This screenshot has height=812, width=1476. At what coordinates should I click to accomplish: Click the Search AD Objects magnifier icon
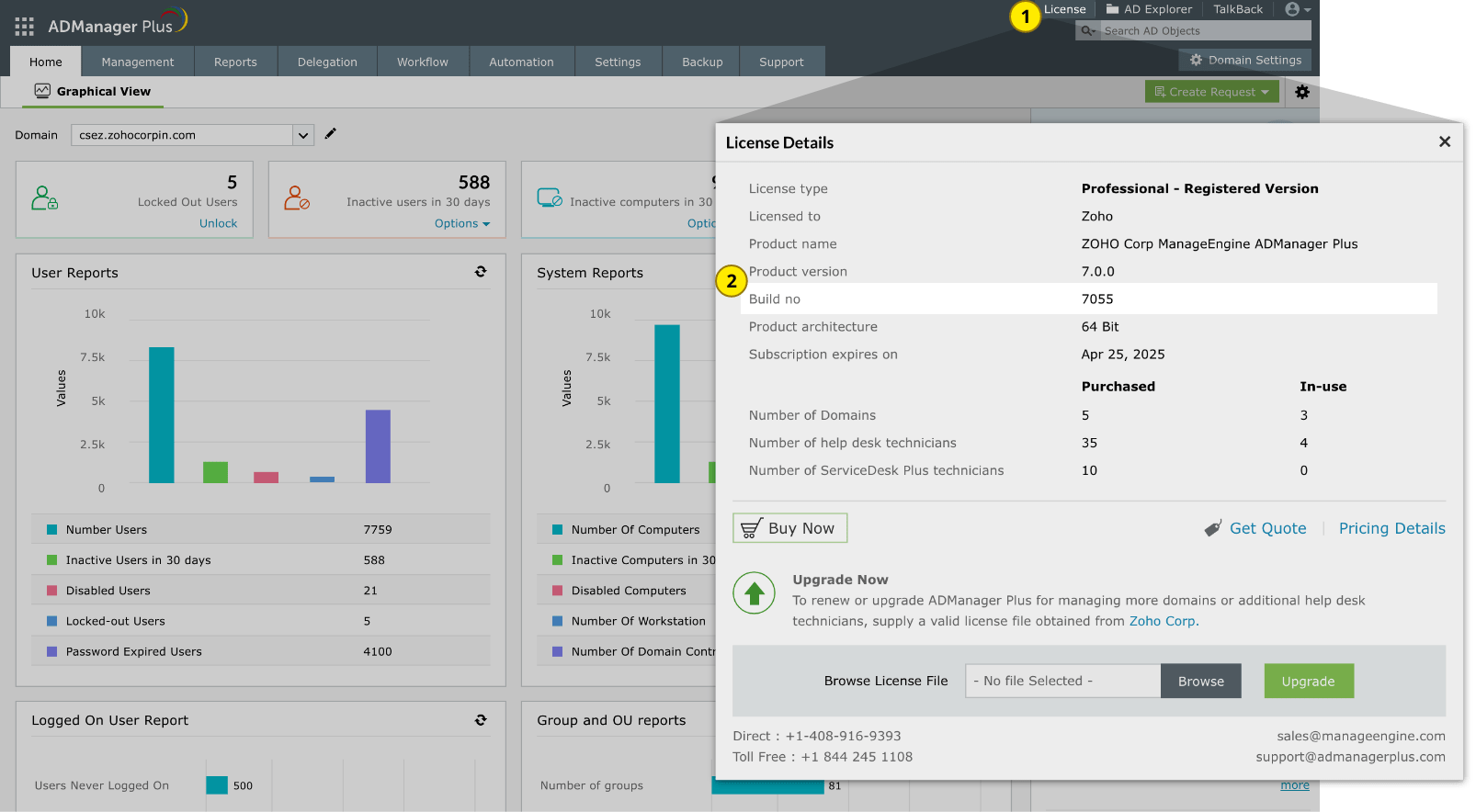pos(1088,31)
